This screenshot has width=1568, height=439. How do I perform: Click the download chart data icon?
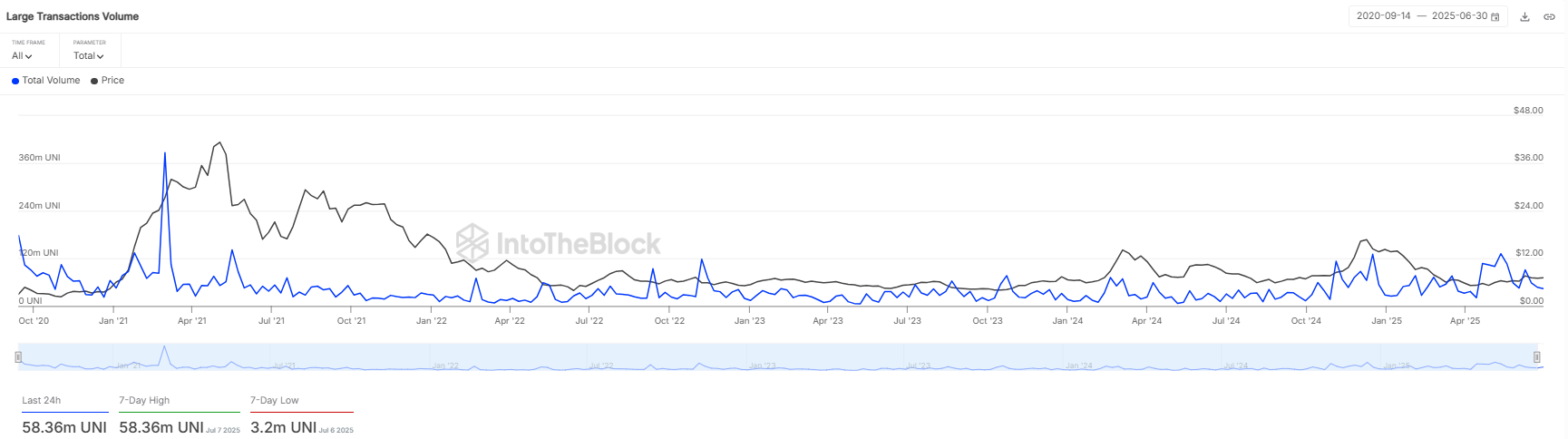[1525, 16]
